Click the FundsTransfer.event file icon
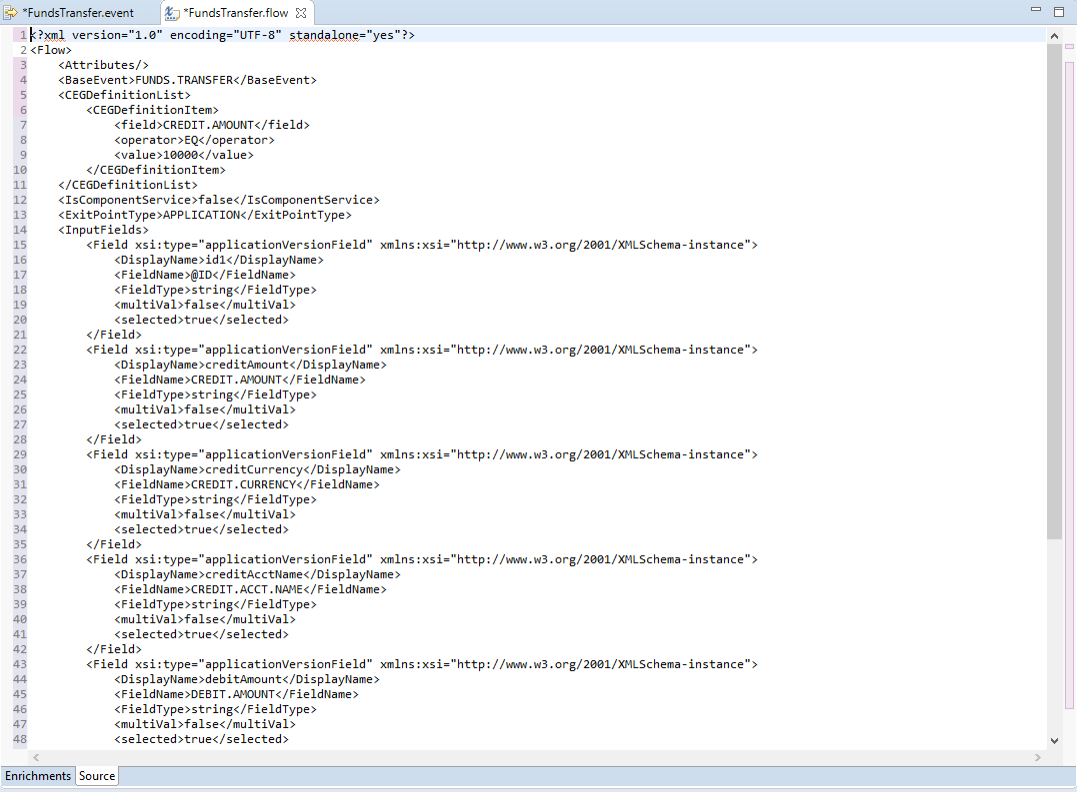This screenshot has width=1077, height=792. pos(11,13)
